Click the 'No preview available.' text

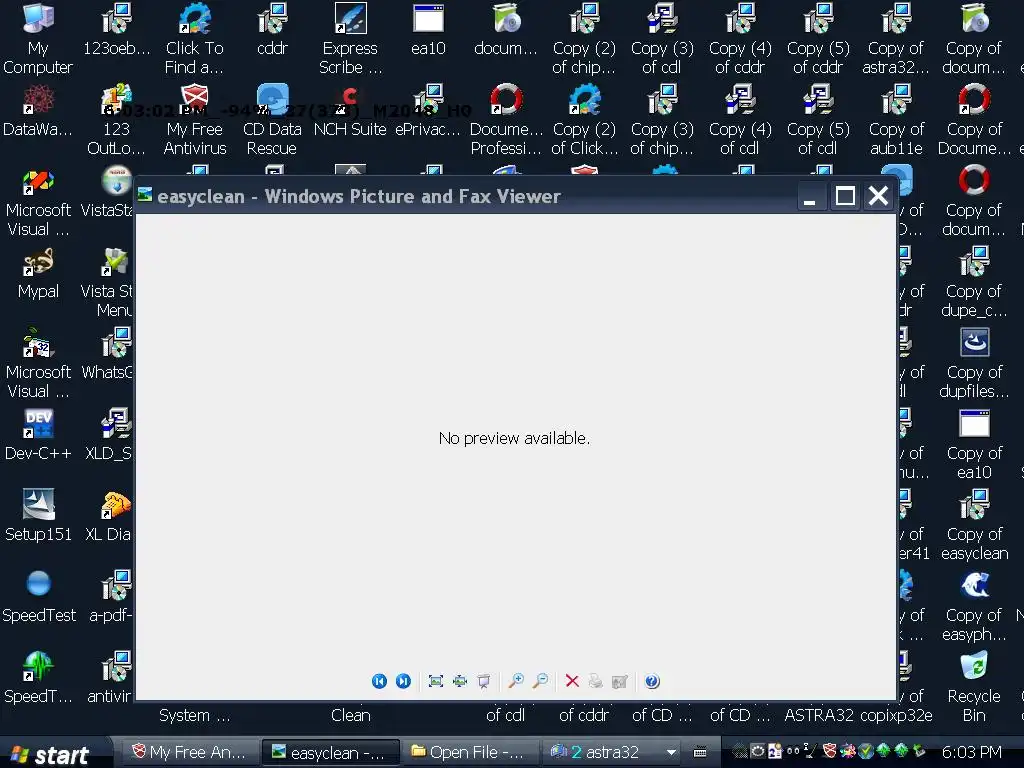point(514,438)
